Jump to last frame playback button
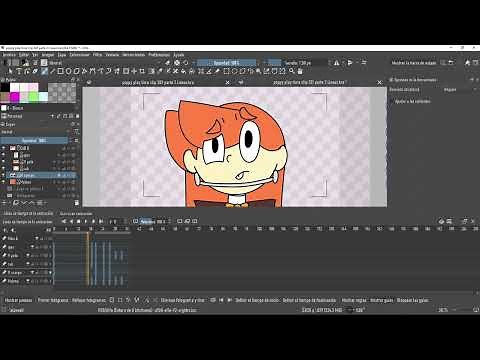The height and width of the screenshot is (360, 480). [101, 221]
